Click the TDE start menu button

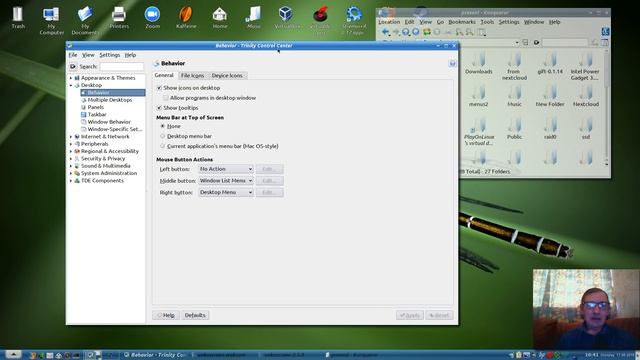13,354
